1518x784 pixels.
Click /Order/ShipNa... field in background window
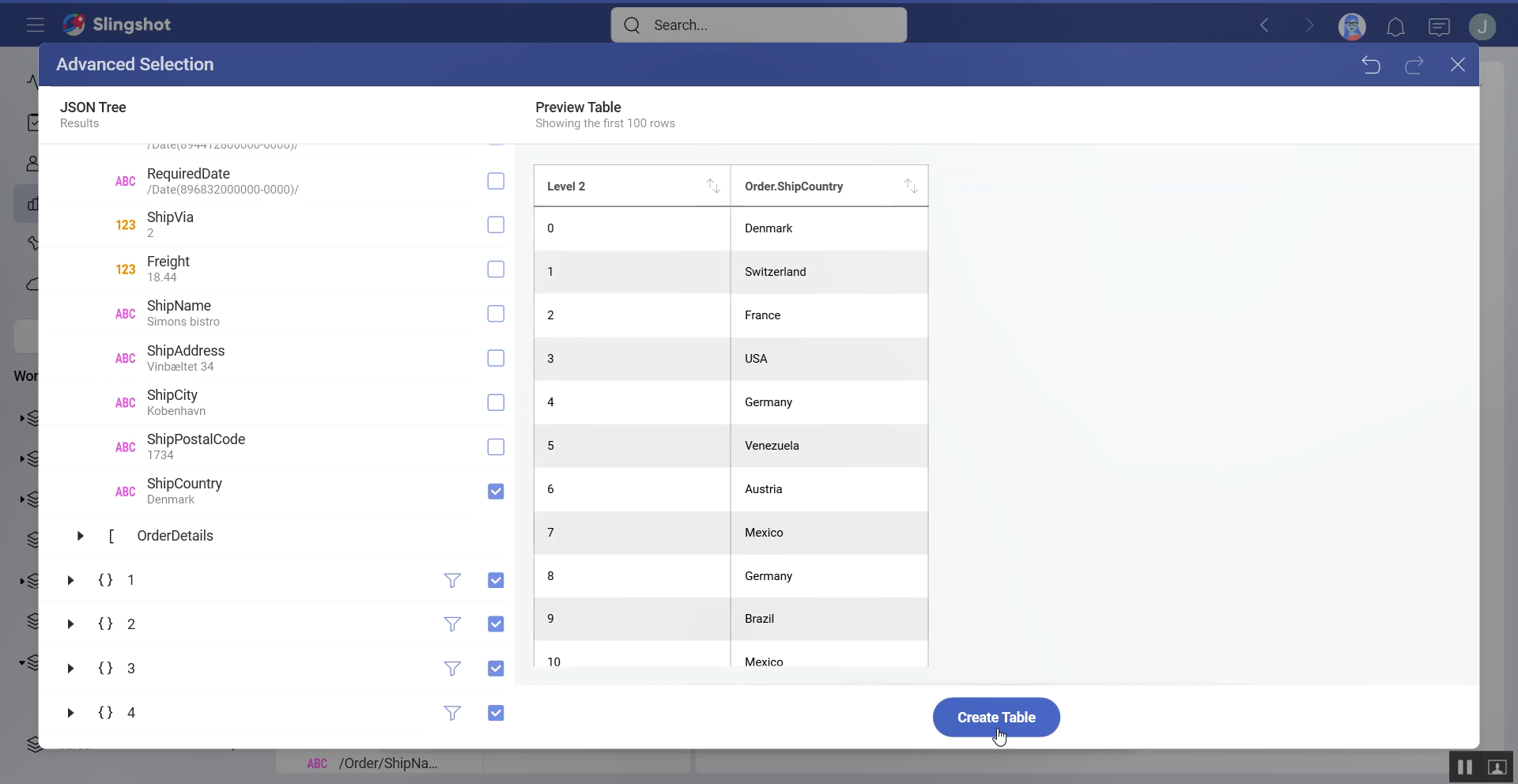(388, 763)
